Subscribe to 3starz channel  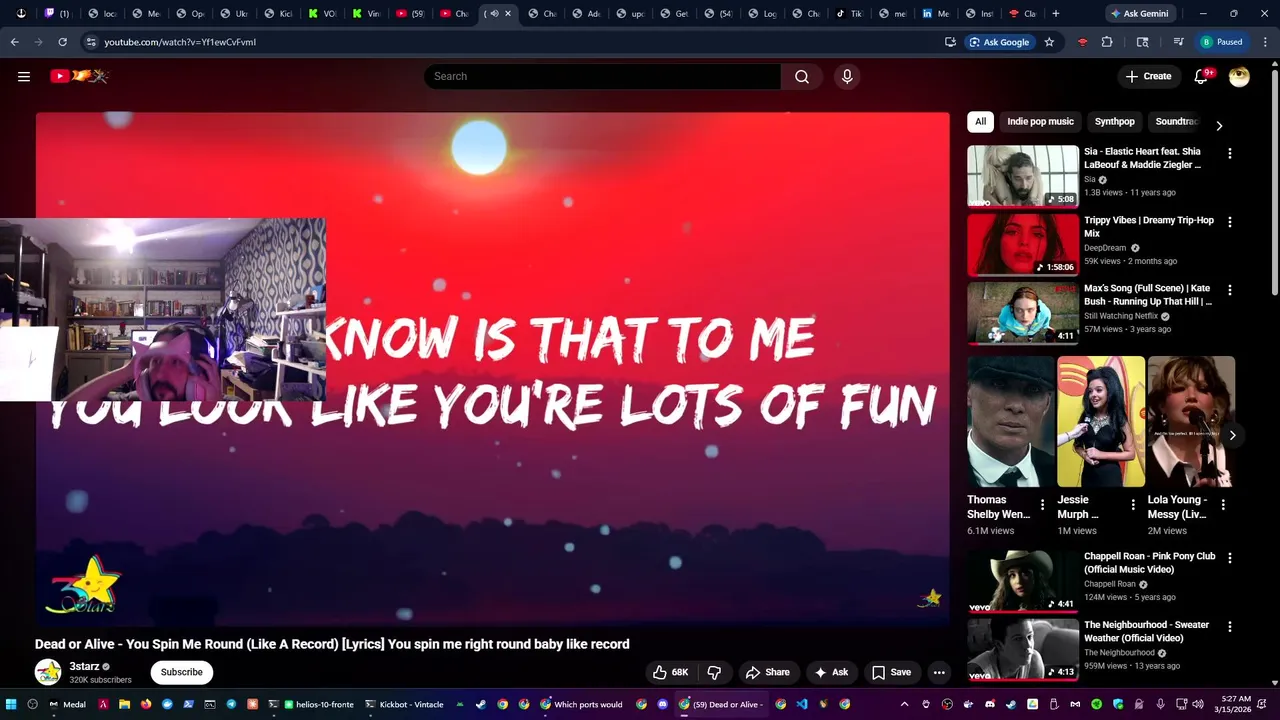coord(181,672)
